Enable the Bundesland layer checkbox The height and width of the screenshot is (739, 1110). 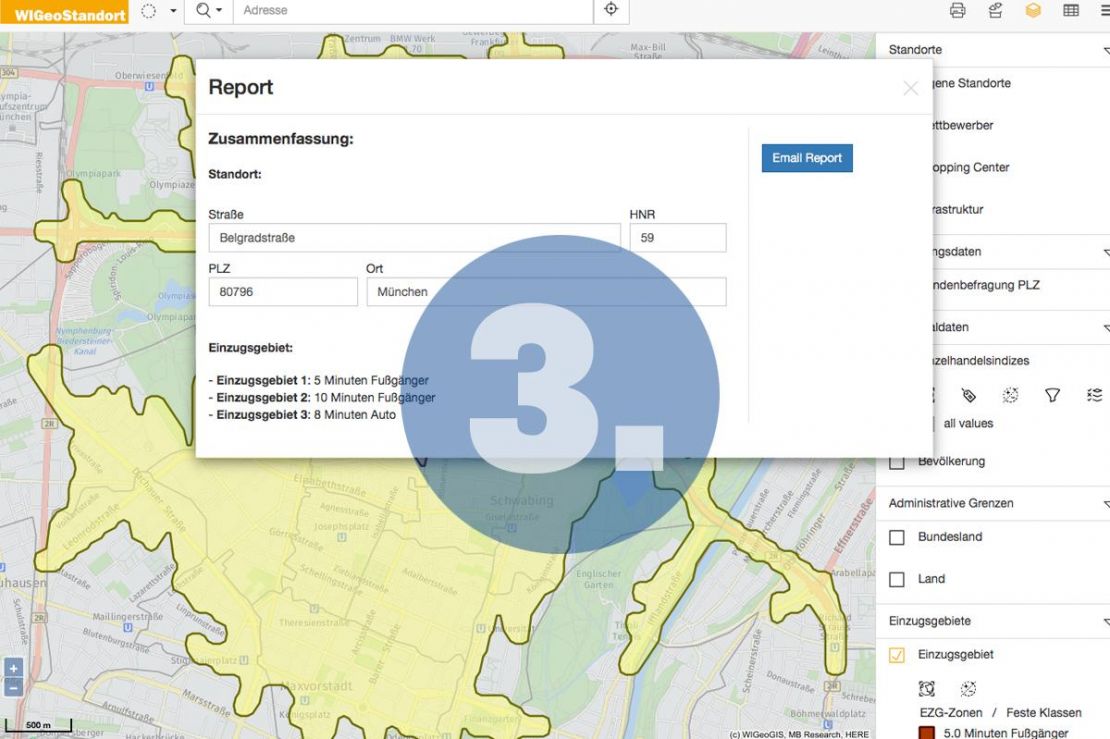897,538
